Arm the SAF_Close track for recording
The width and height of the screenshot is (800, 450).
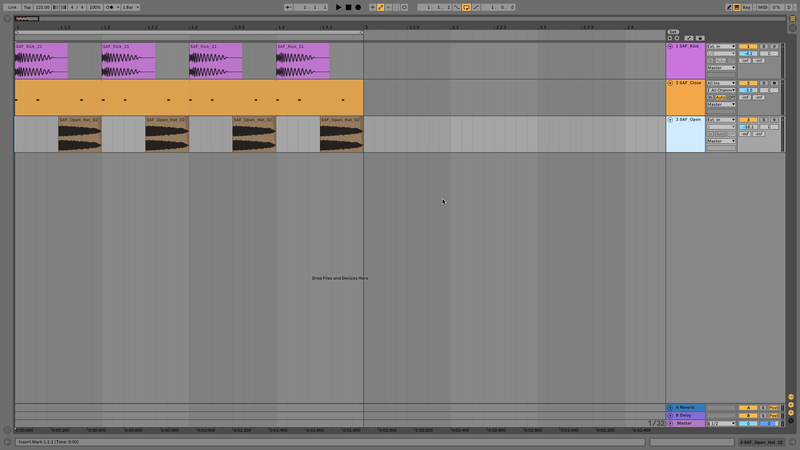click(x=774, y=83)
